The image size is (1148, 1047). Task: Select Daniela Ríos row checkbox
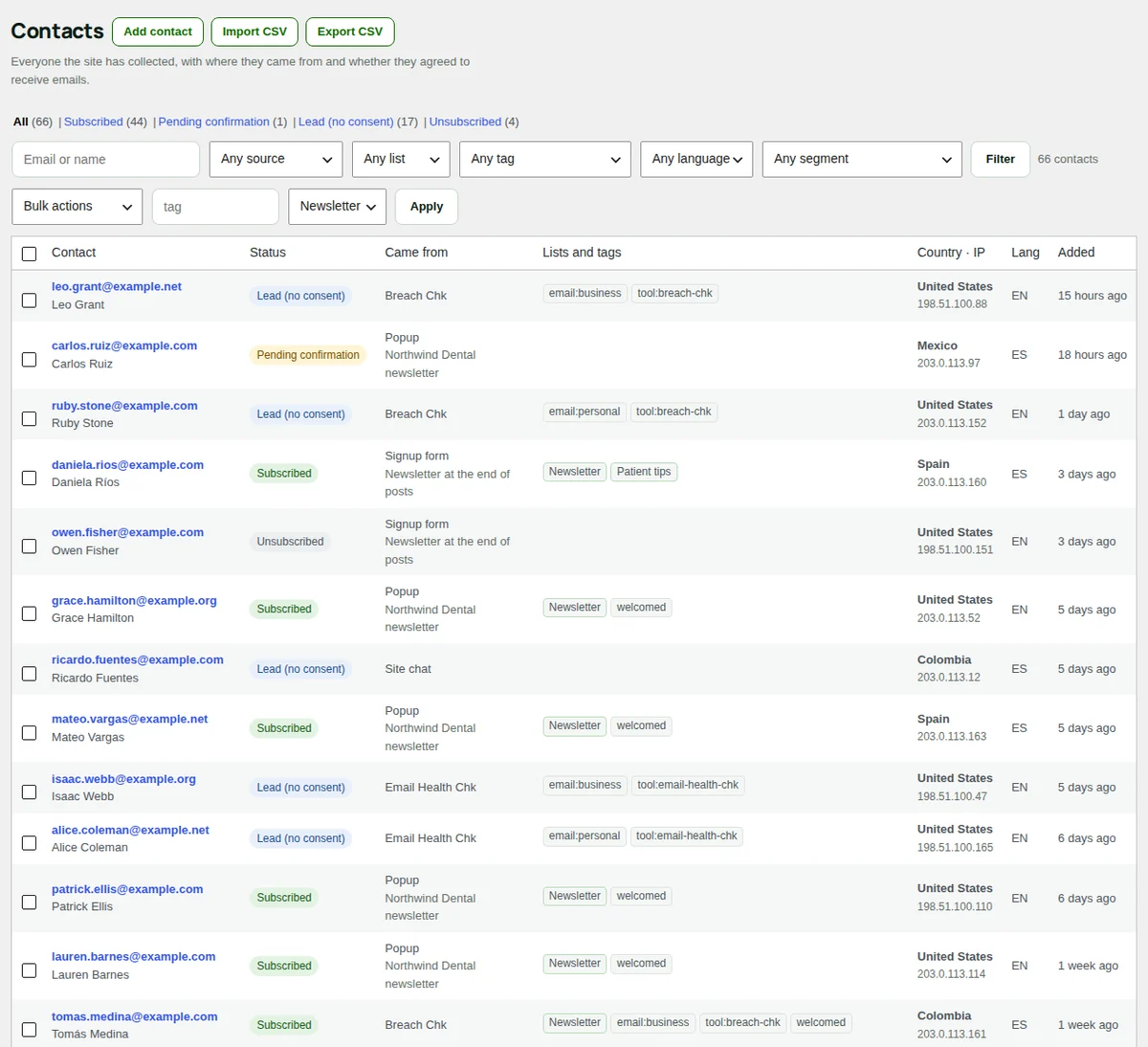(x=30, y=479)
